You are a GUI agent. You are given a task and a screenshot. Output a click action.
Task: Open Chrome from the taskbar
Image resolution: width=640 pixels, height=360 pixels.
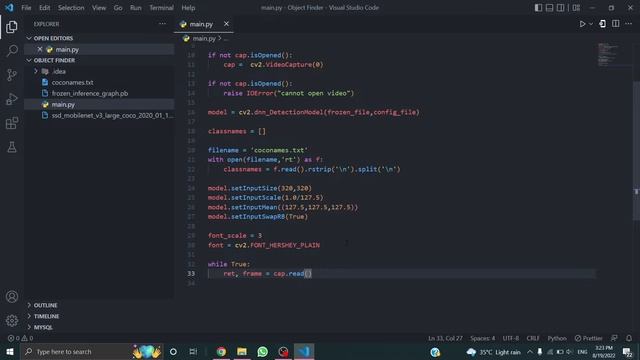pos(221,351)
